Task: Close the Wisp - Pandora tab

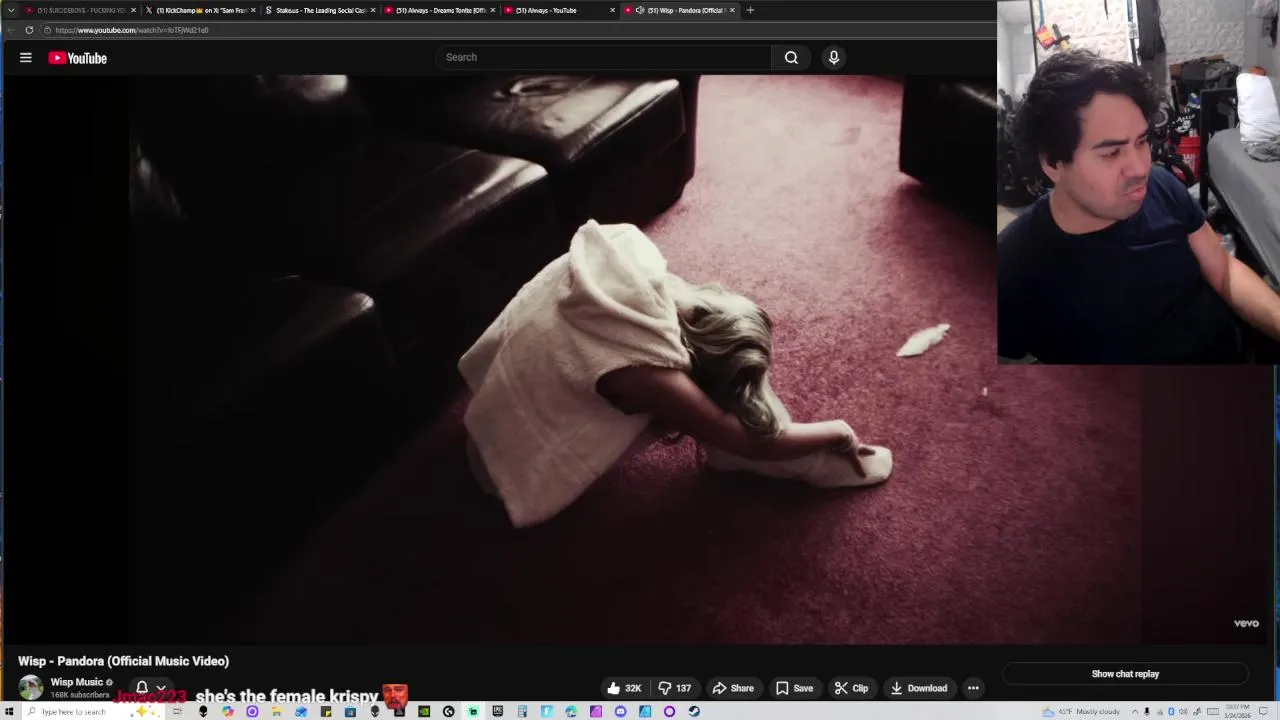Action: click(x=732, y=10)
